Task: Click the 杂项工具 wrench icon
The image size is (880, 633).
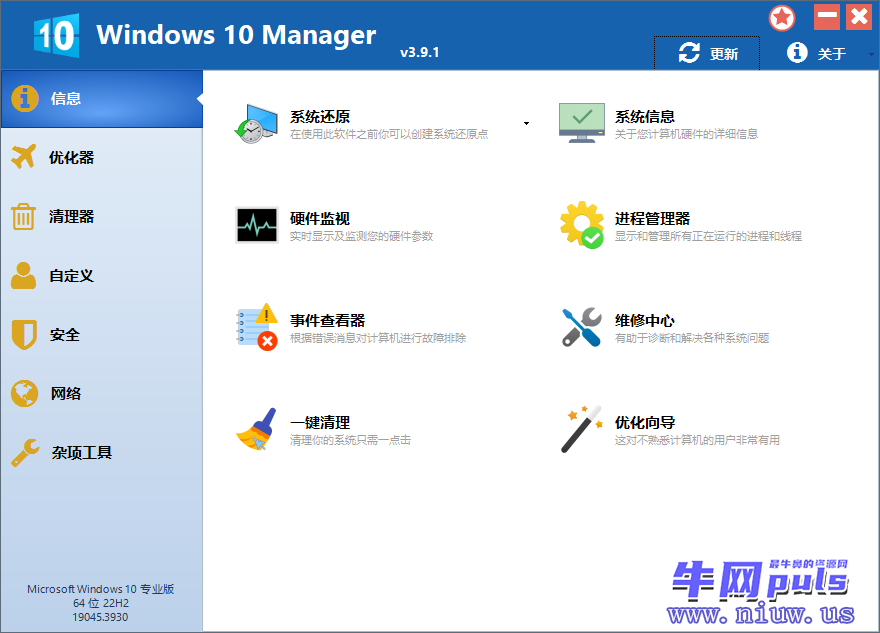Action: point(25,453)
